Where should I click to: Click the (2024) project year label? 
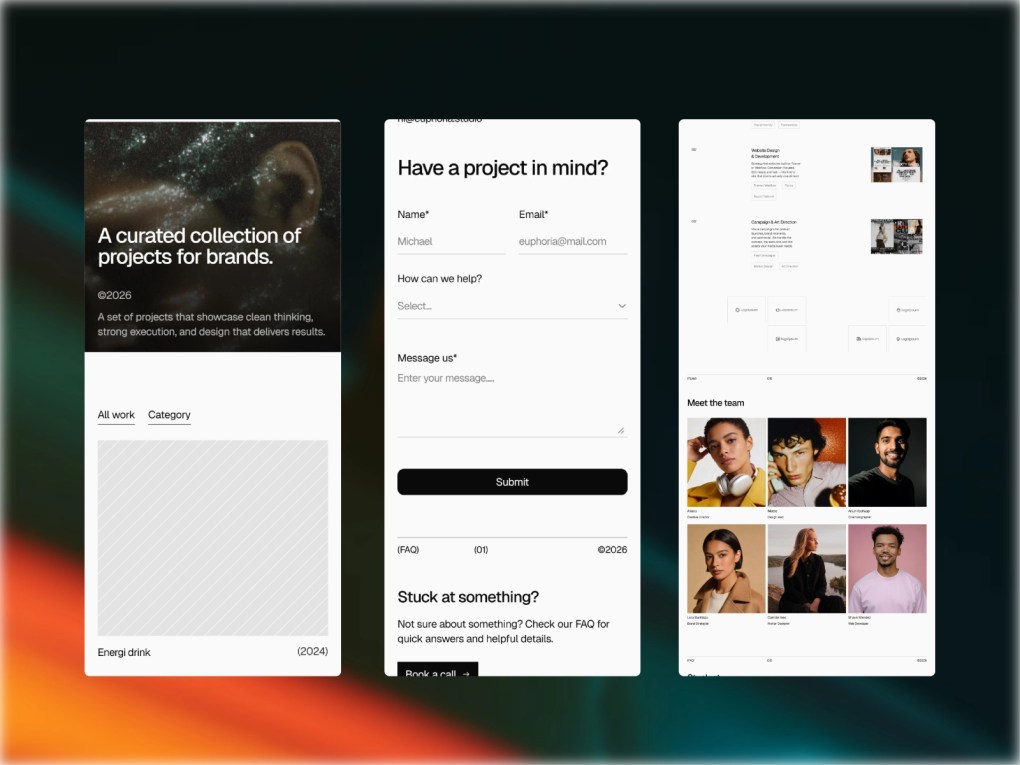click(x=312, y=651)
